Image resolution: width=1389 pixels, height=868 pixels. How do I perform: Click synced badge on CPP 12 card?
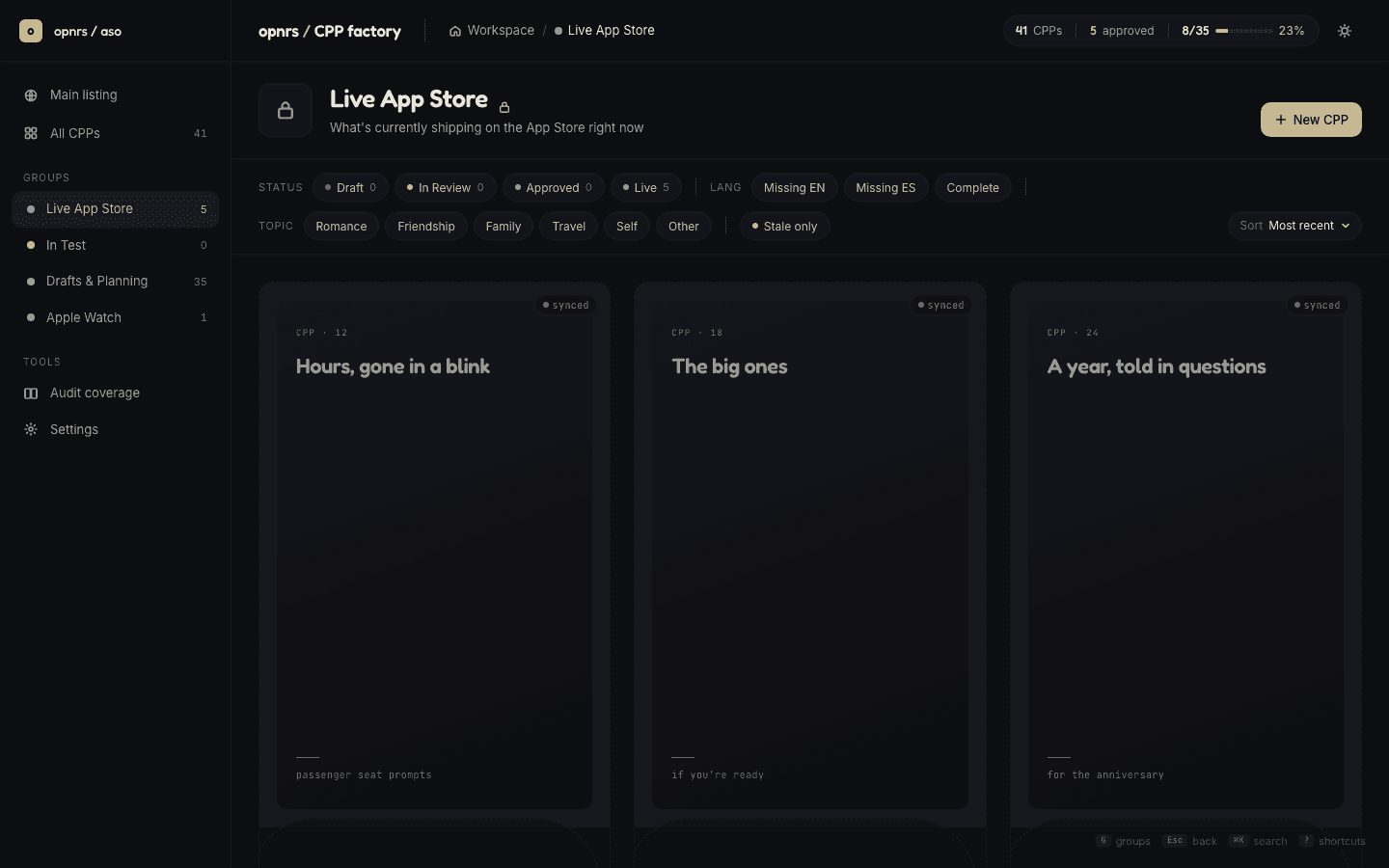(565, 305)
